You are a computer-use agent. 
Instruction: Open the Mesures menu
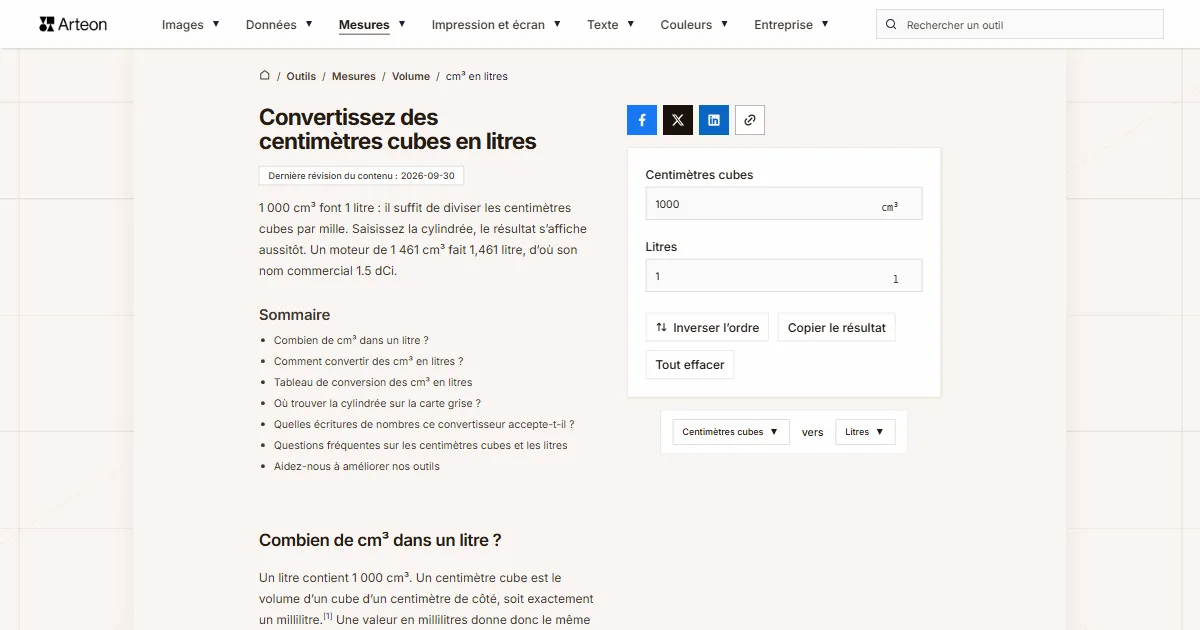click(372, 25)
